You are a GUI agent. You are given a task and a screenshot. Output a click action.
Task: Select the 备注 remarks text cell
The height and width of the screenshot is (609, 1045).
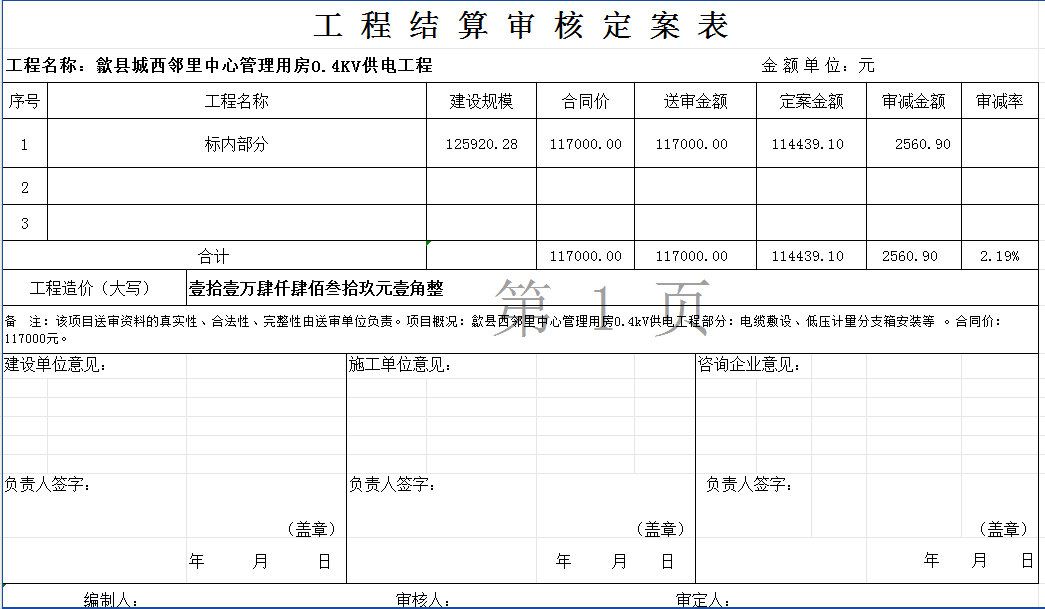coord(520,329)
